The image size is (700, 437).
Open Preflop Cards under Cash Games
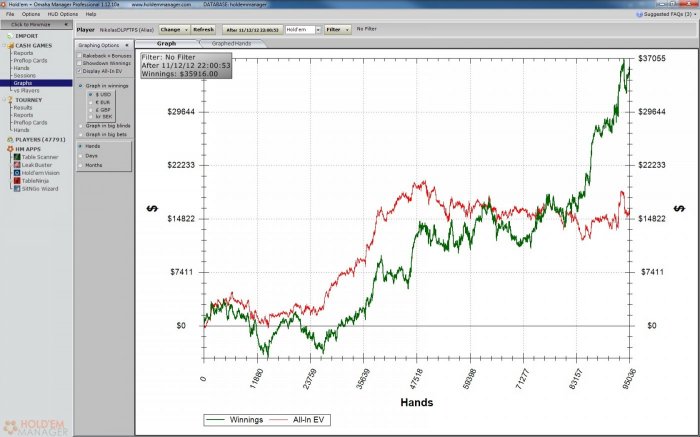tap(30, 61)
